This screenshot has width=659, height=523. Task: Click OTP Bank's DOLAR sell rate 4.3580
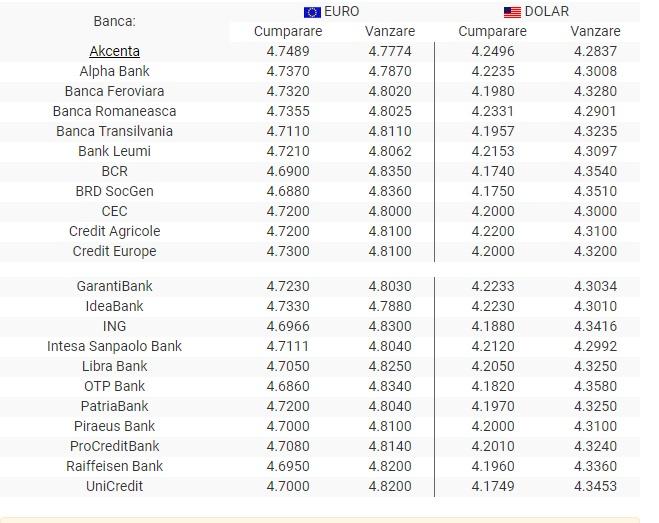coord(595,386)
